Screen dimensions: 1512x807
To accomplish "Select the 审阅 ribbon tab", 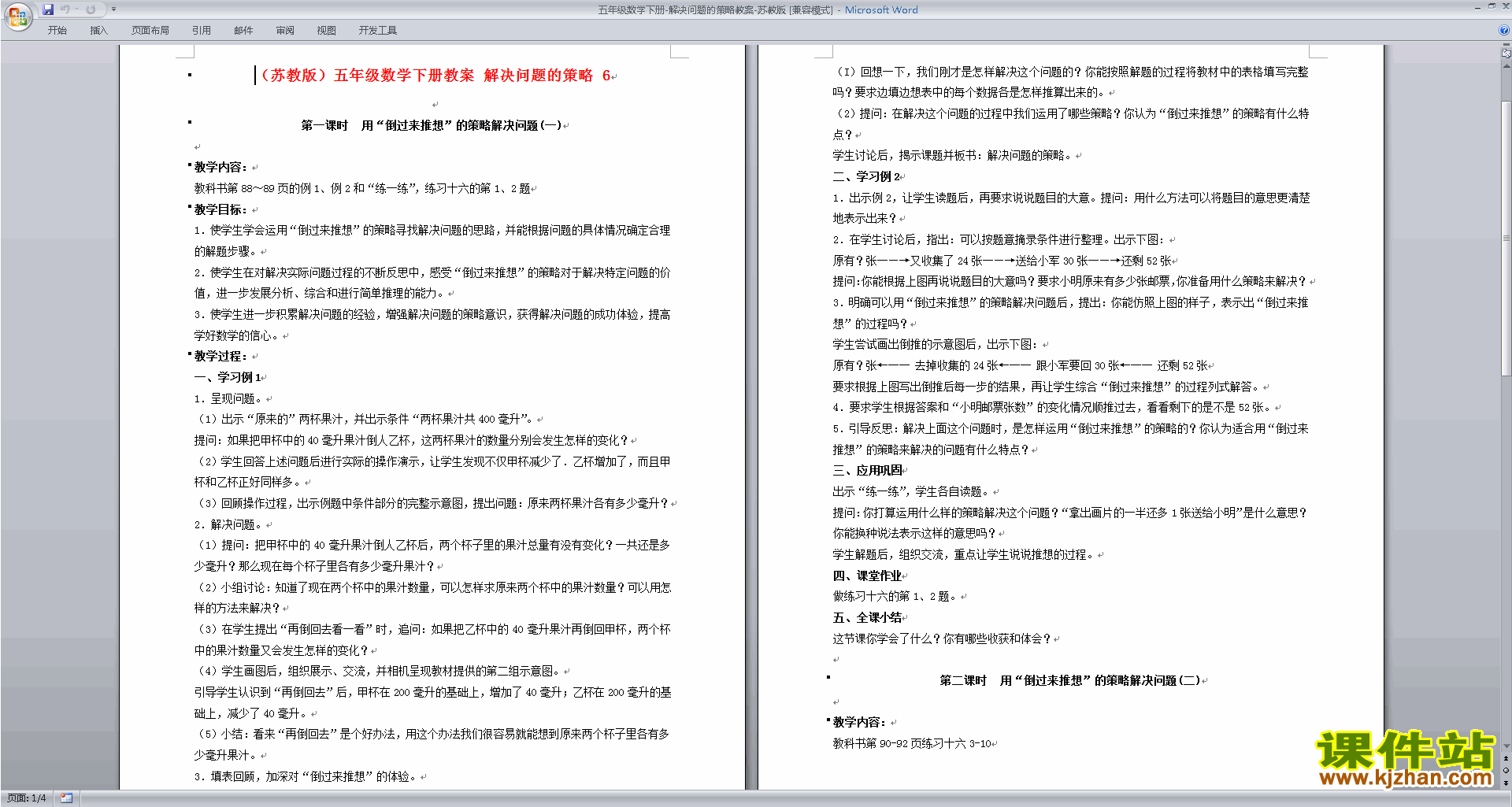I will click(x=285, y=31).
